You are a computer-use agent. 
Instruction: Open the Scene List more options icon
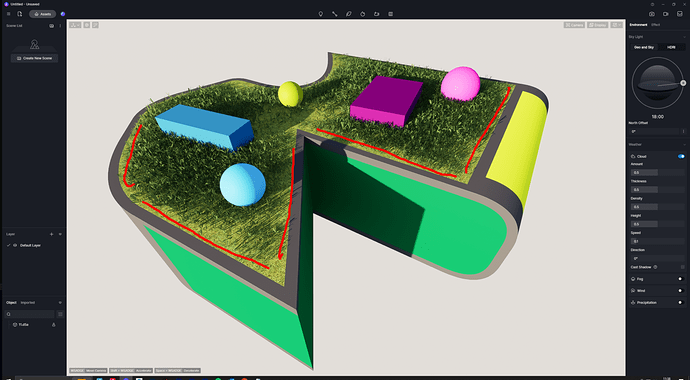click(x=60, y=26)
